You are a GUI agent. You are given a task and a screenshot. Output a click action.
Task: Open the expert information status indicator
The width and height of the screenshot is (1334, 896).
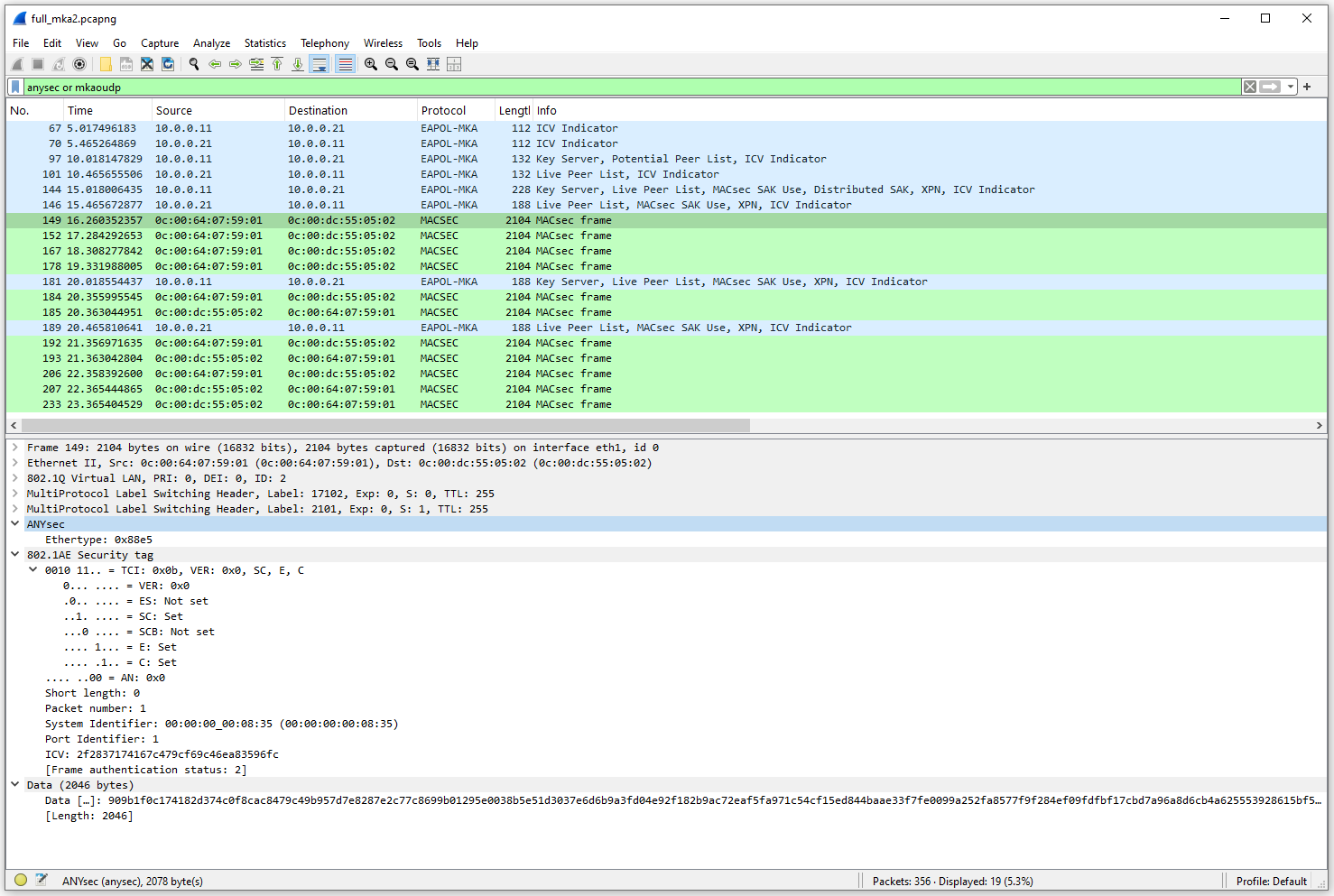21,881
